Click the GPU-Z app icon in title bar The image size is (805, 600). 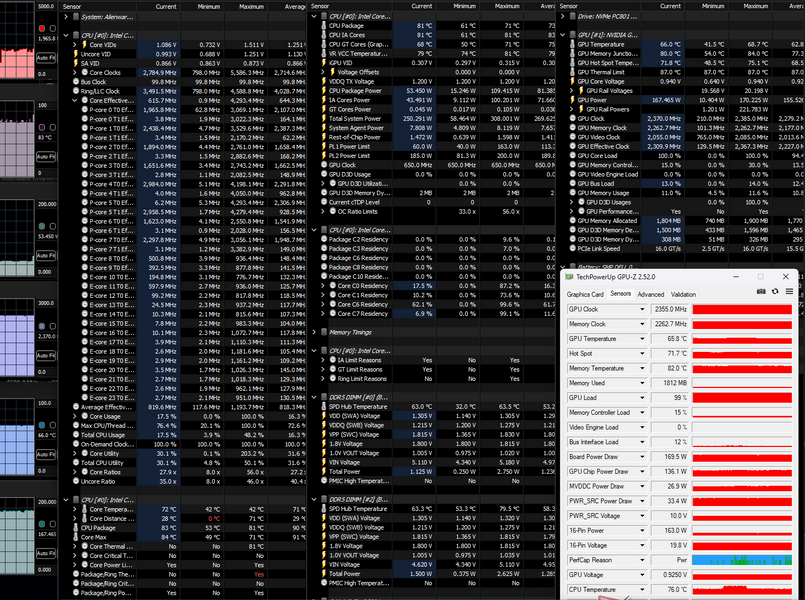point(569,277)
